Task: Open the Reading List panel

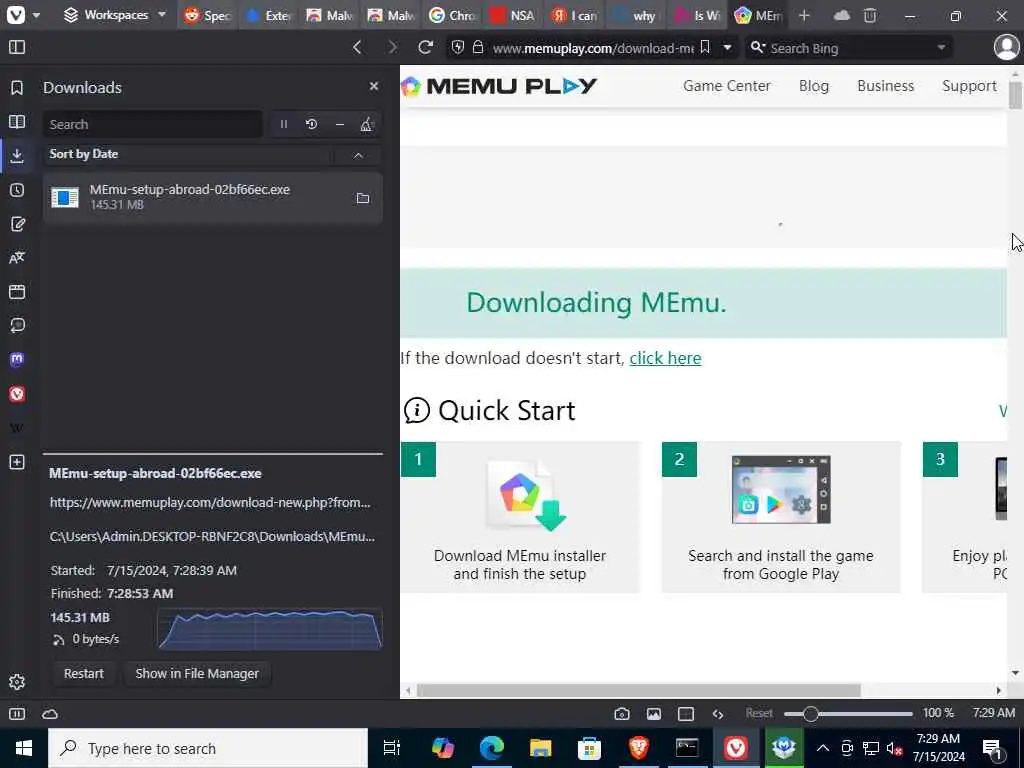Action: pyautogui.click(x=17, y=121)
